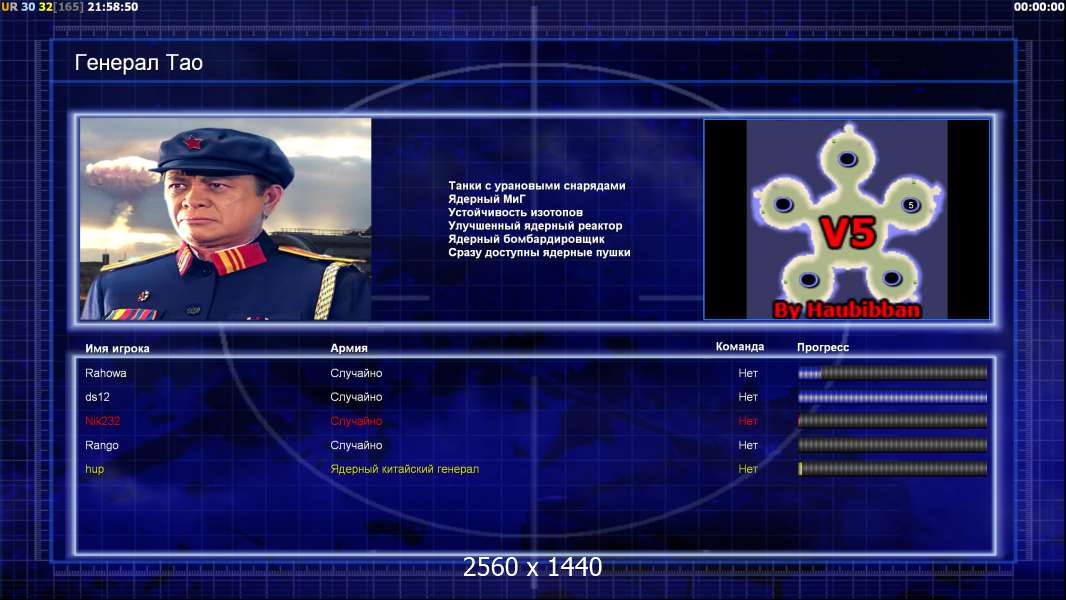Click Rango's army 'Случайно'
This screenshot has width=1066, height=600.
point(356,445)
